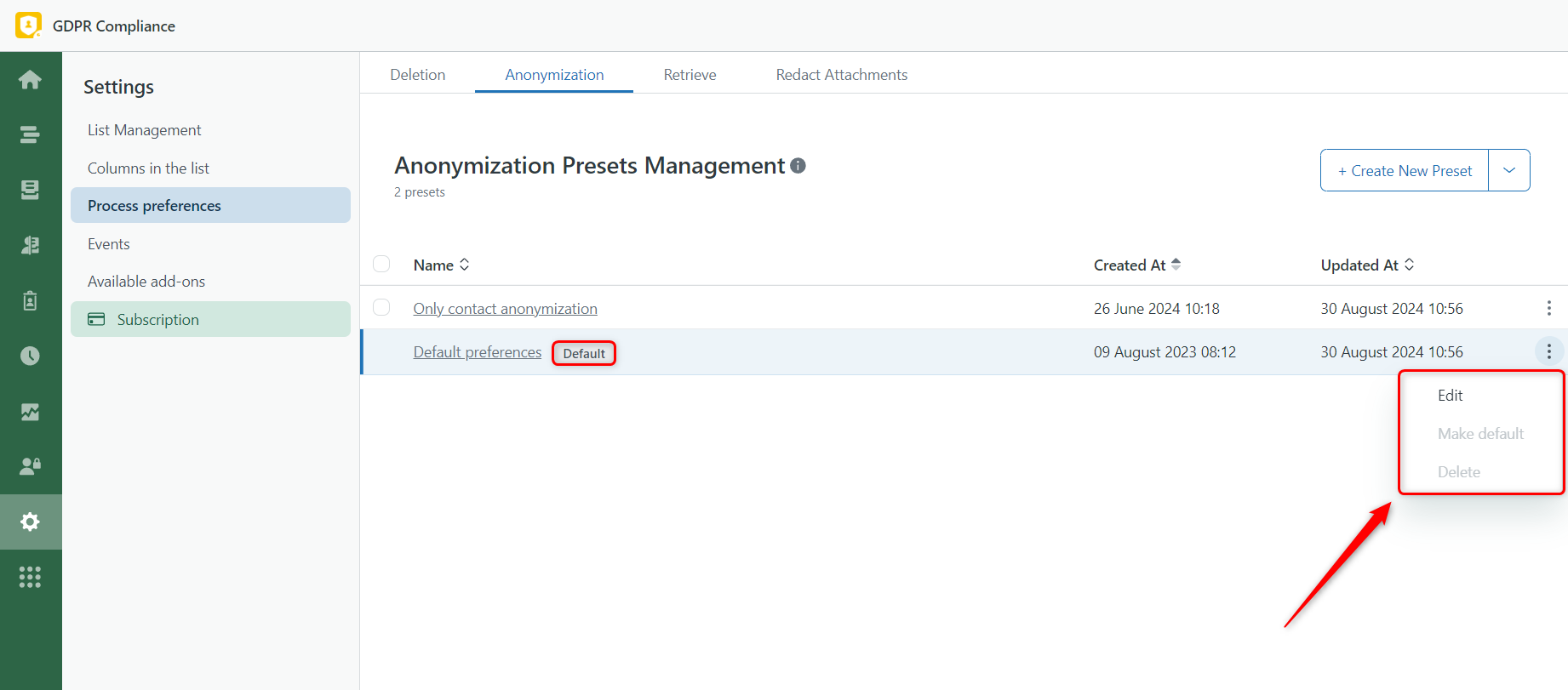
Task: Open the person-with-document icon in sidebar
Action: 30,245
